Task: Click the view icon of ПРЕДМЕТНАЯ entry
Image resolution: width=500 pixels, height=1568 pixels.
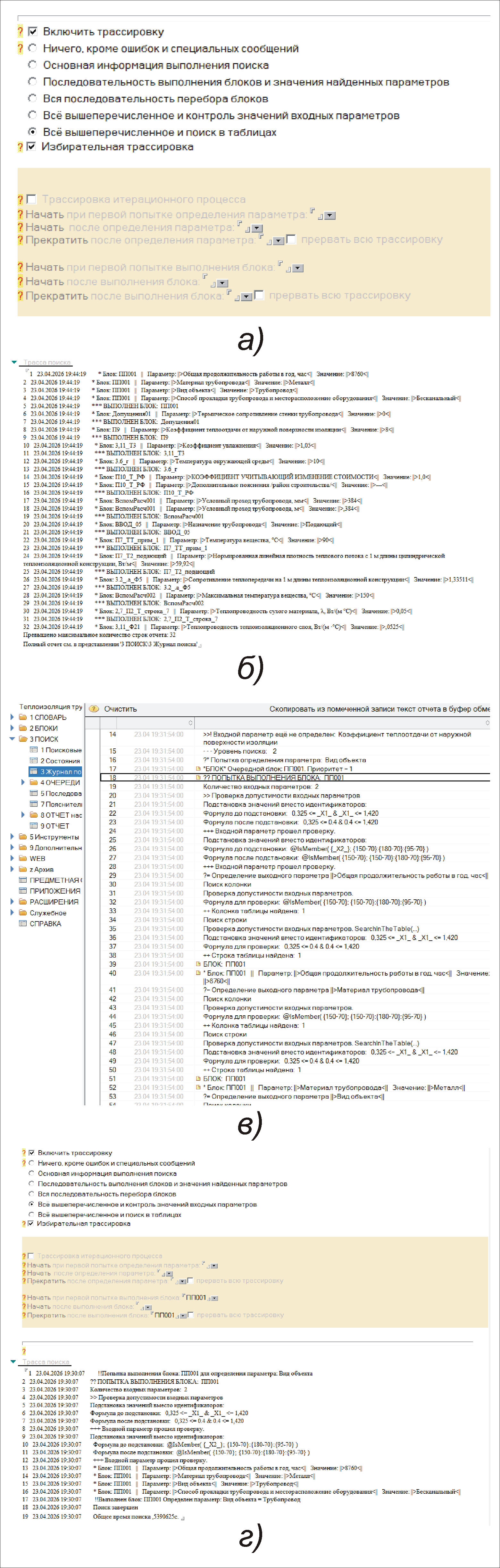Action: click(x=23, y=880)
